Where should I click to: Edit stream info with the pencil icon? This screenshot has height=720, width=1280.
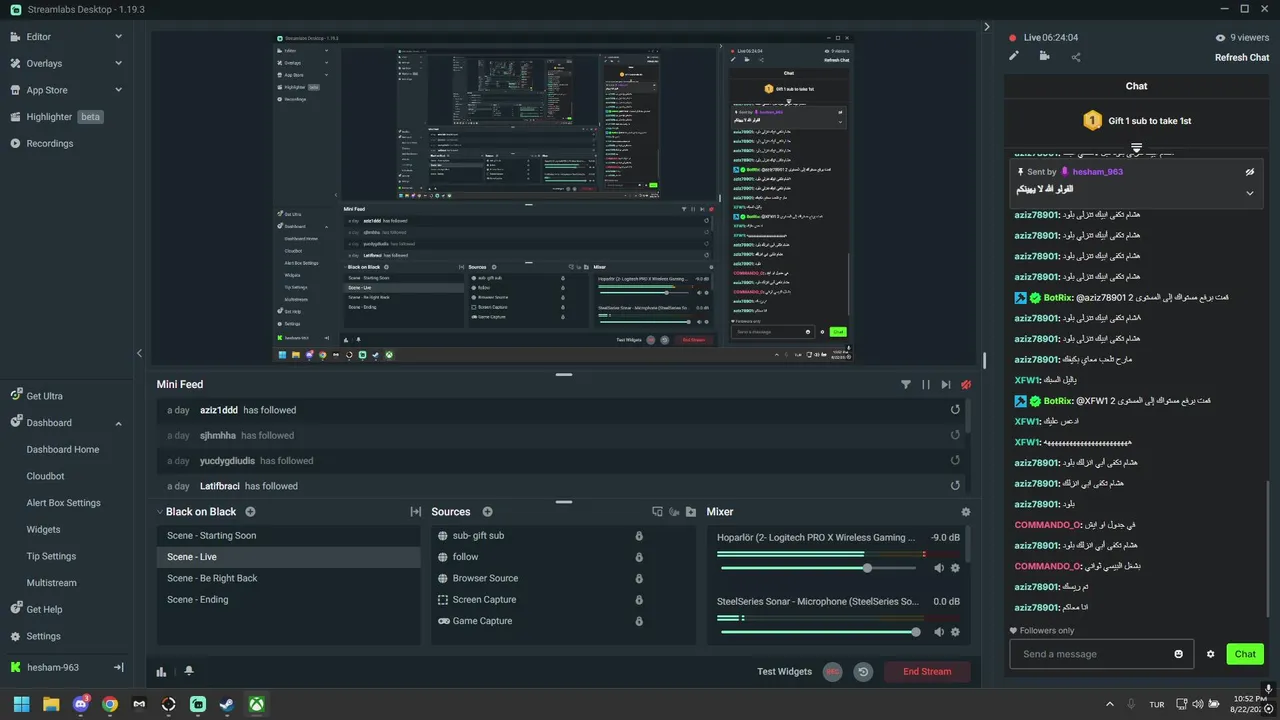click(x=1013, y=56)
